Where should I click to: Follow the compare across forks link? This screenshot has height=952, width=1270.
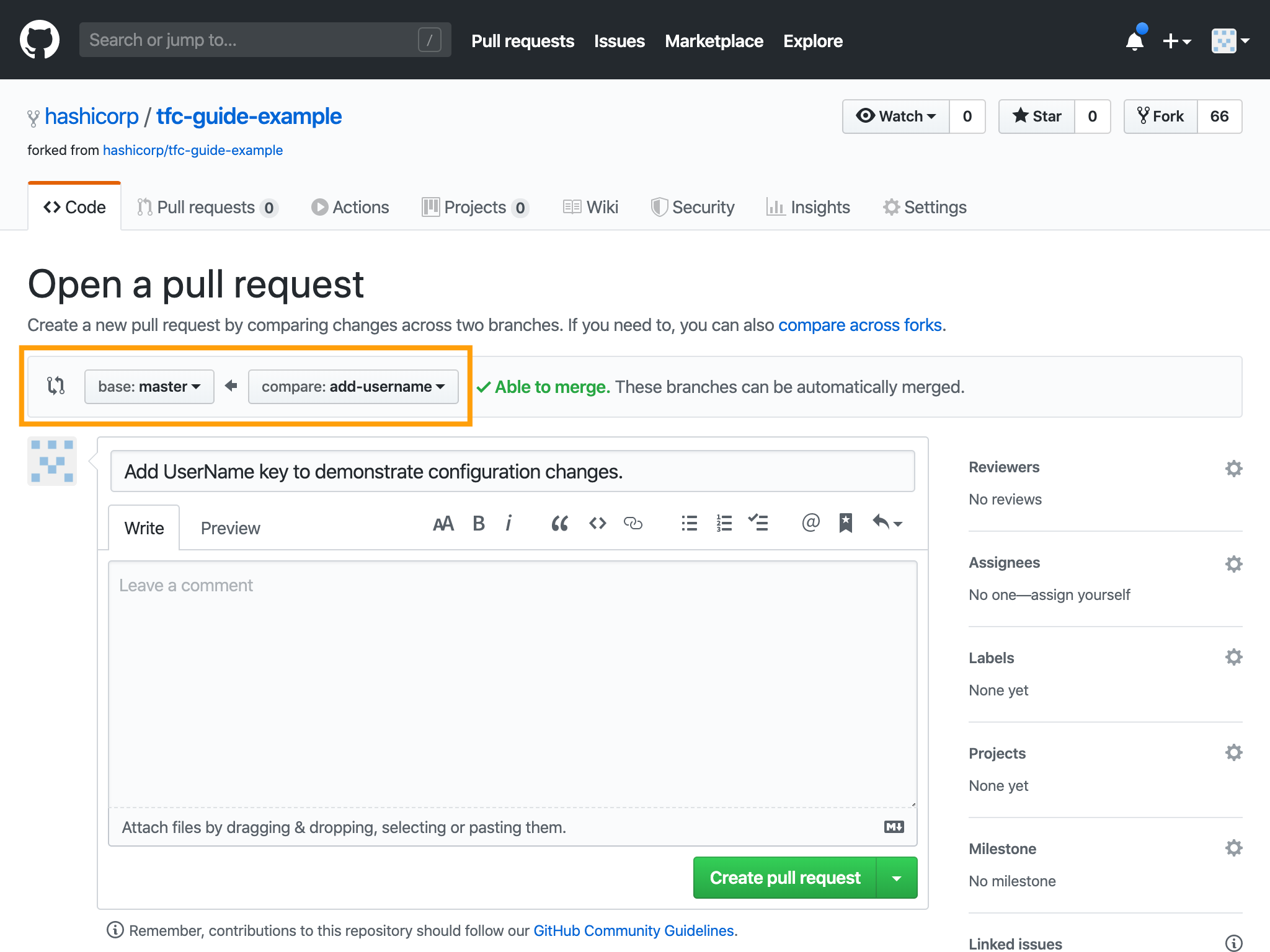(x=859, y=325)
